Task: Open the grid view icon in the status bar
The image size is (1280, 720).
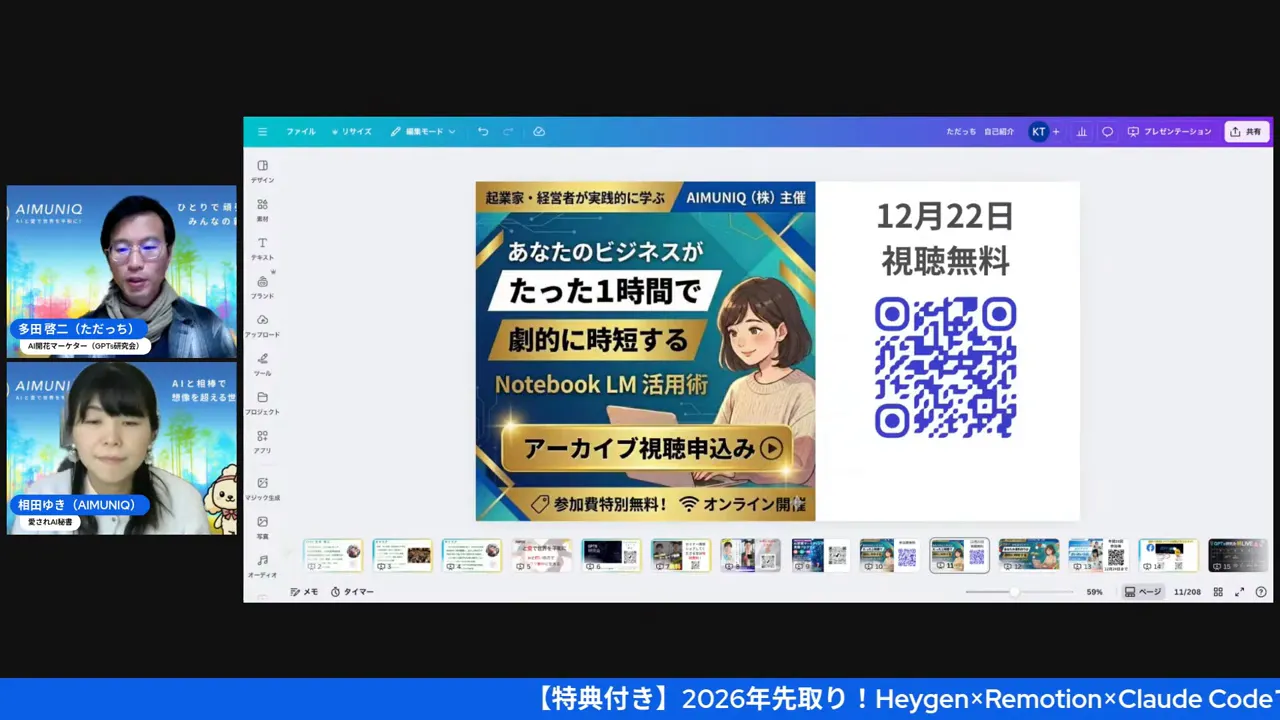Action: point(1218,591)
